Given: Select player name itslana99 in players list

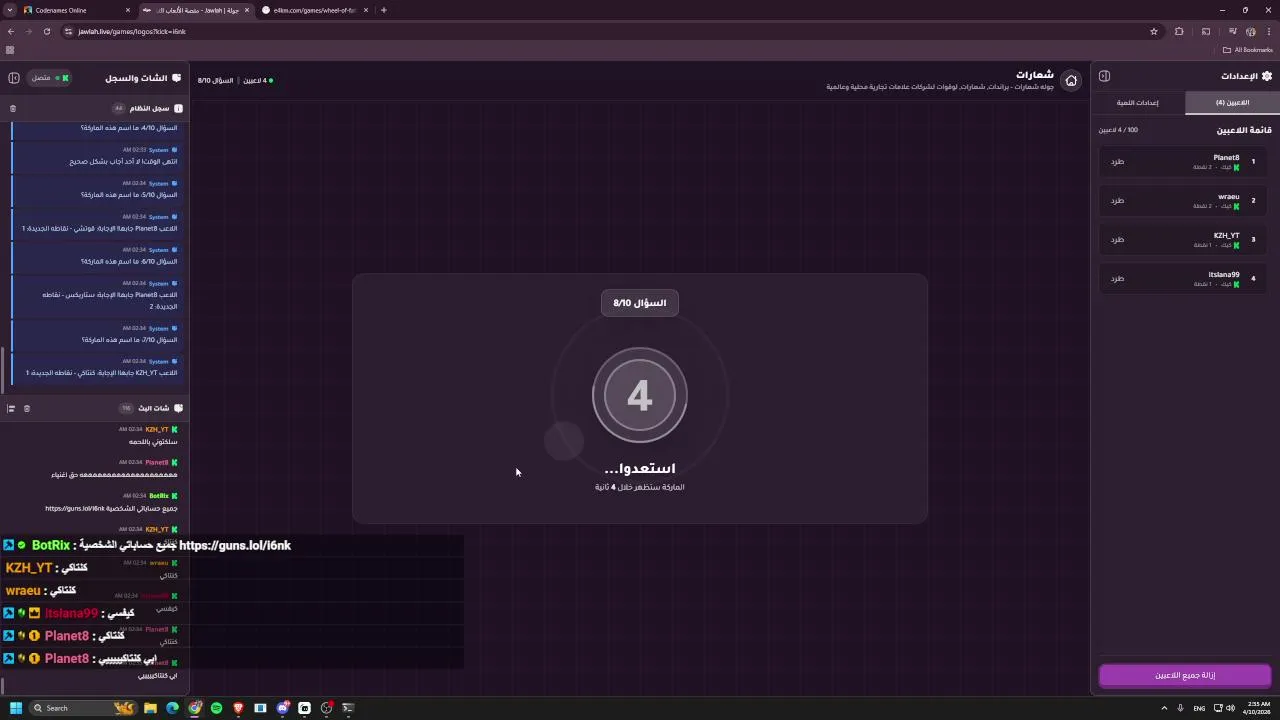Looking at the screenshot, I should (x=1224, y=274).
